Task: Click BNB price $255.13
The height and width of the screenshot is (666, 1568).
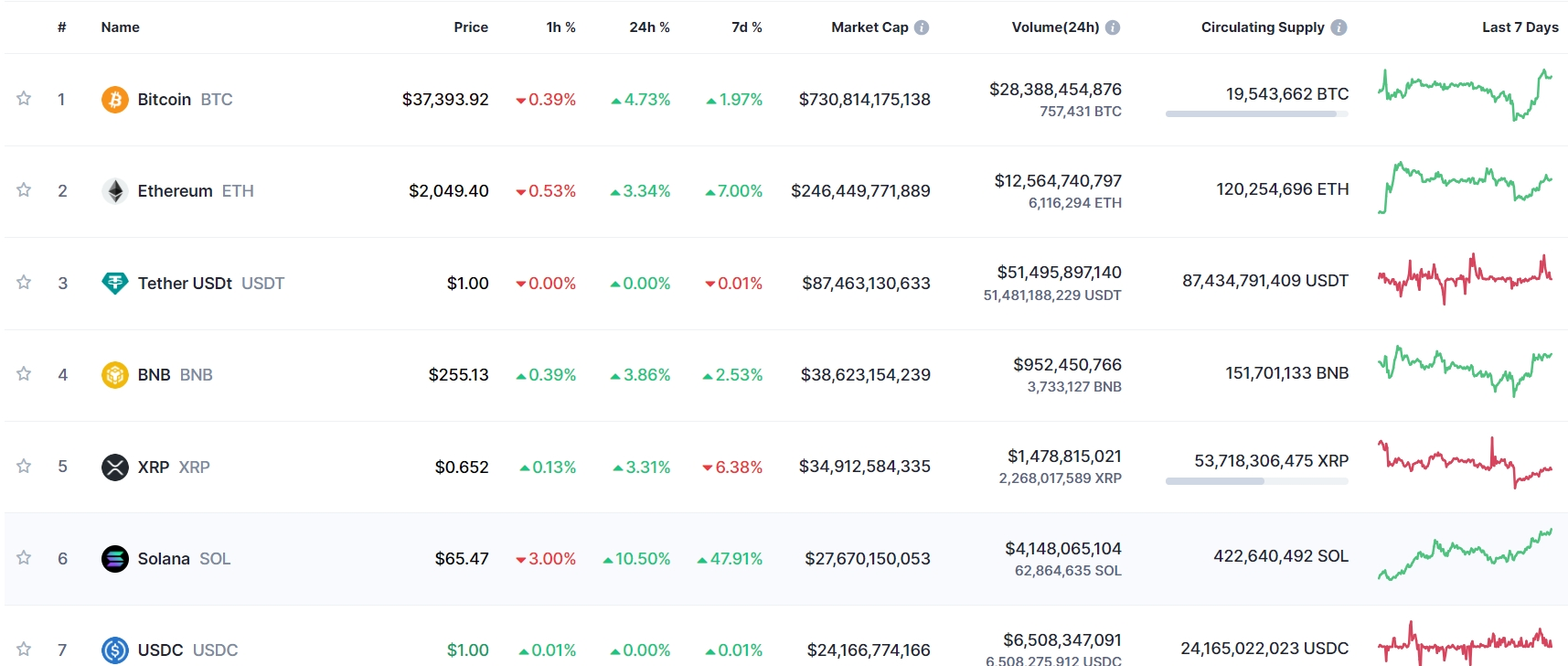Action: pos(459,374)
